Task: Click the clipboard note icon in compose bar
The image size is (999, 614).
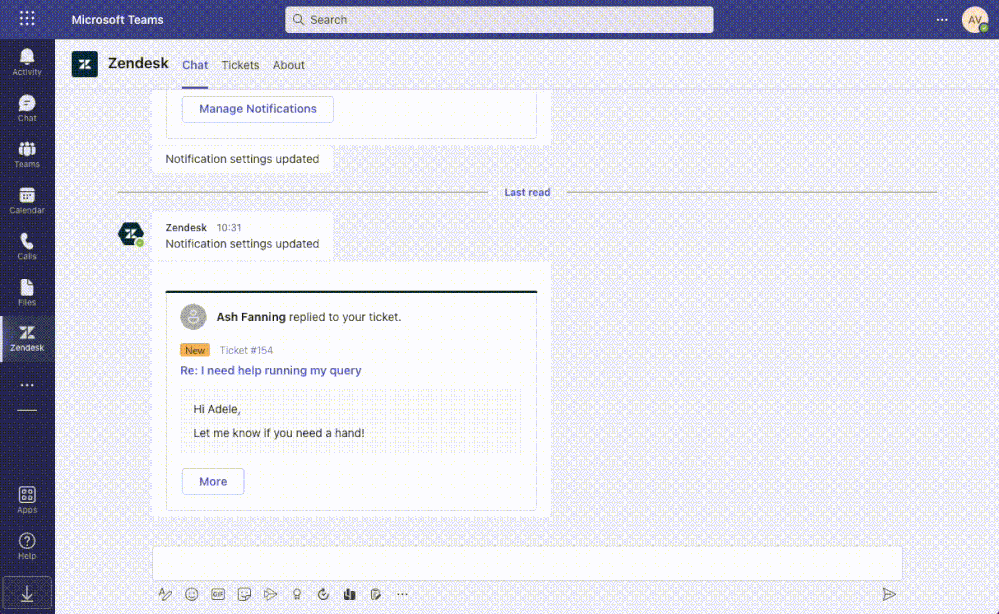Action: [376, 594]
